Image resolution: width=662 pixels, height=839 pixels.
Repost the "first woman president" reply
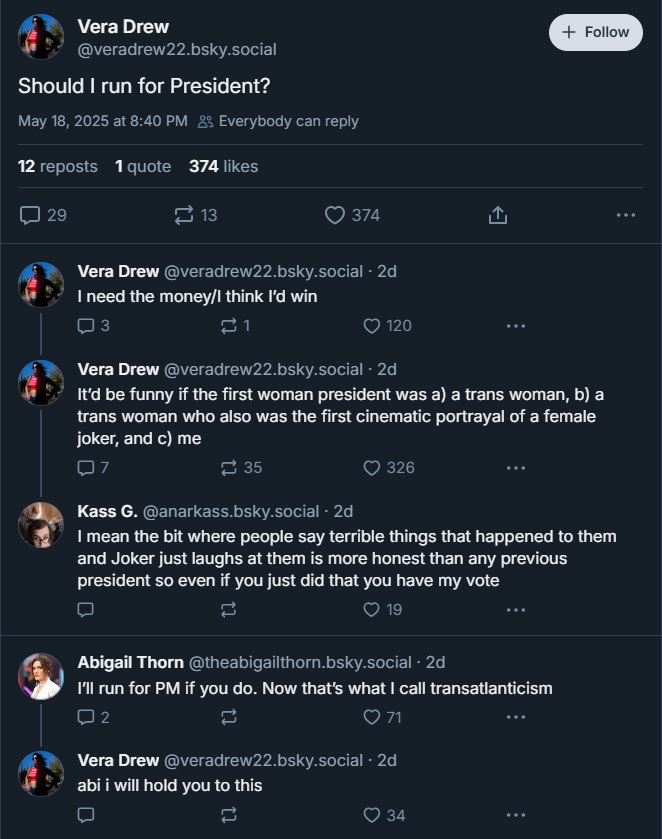(x=228, y=468)
